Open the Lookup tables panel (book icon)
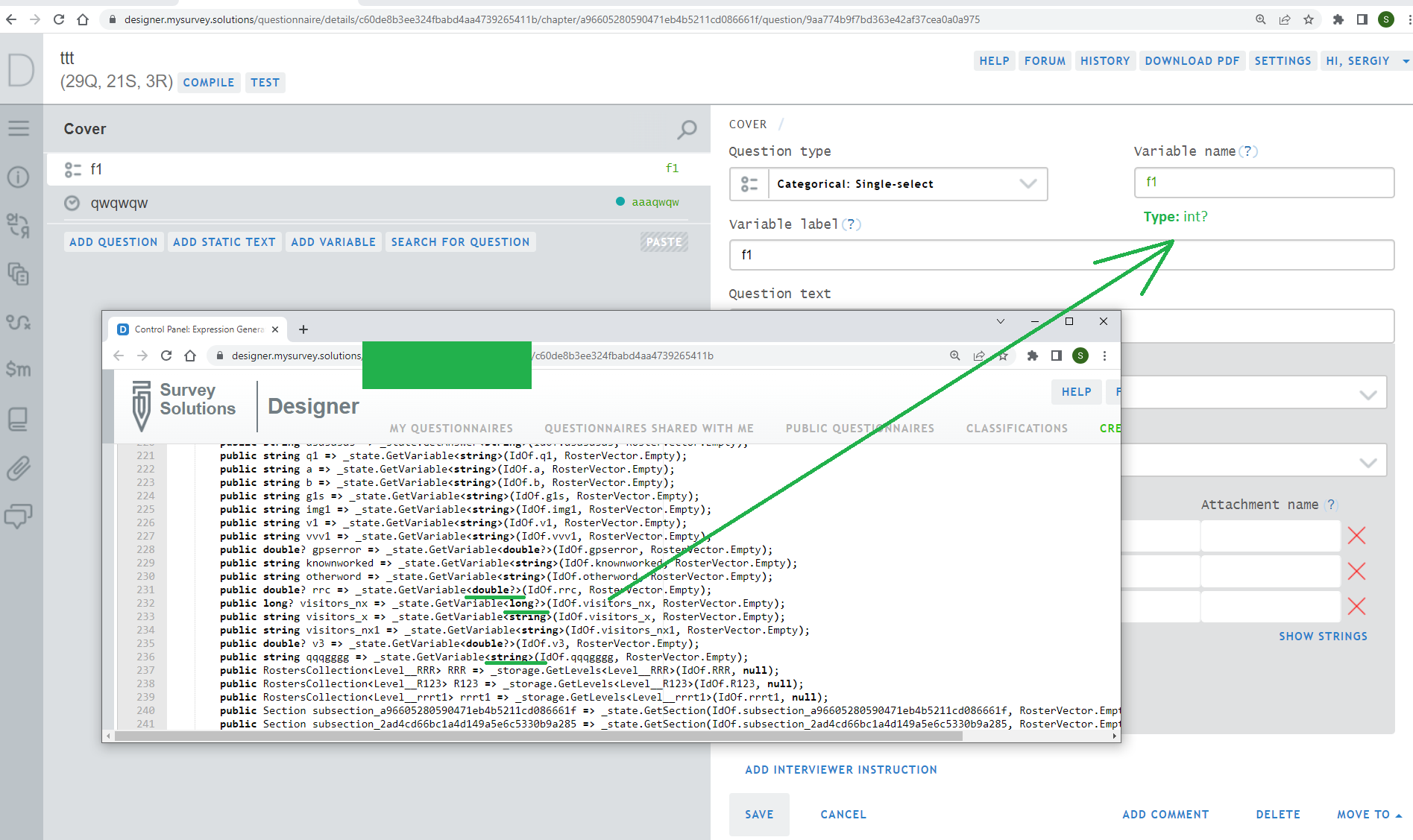Image resolution: width=1413 pixels, height=840 pixels. point(19,418)
